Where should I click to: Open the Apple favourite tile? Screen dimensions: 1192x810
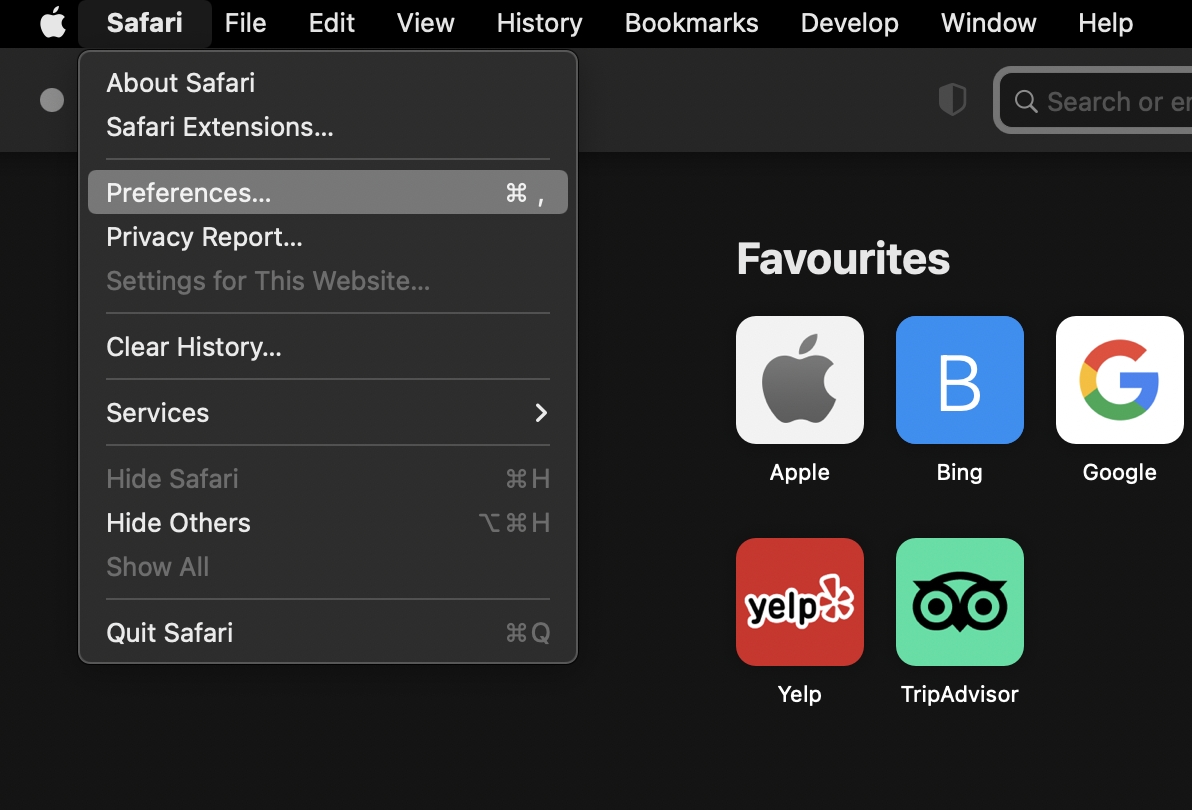[800, 380]
